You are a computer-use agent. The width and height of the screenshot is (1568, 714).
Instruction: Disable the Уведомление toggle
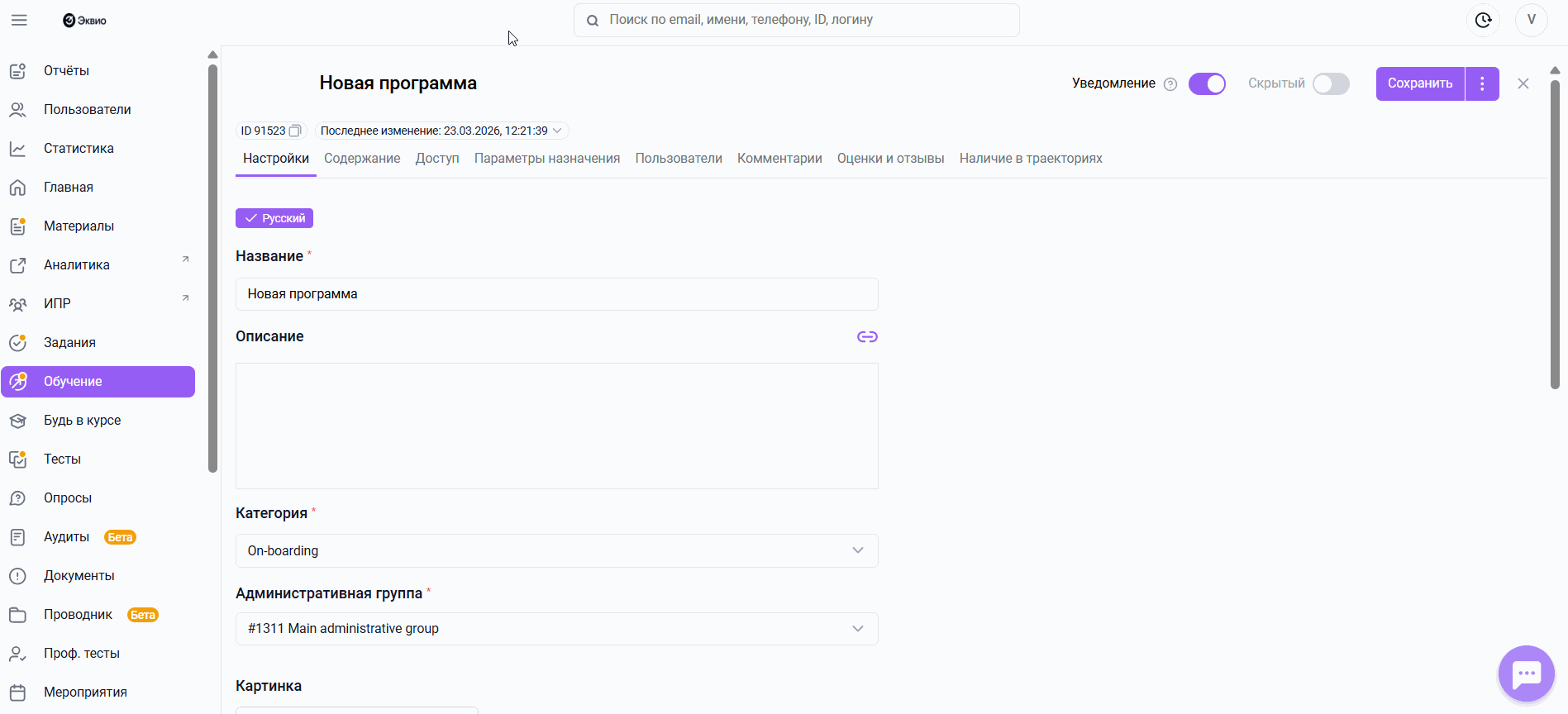(x=1207, y=83)
